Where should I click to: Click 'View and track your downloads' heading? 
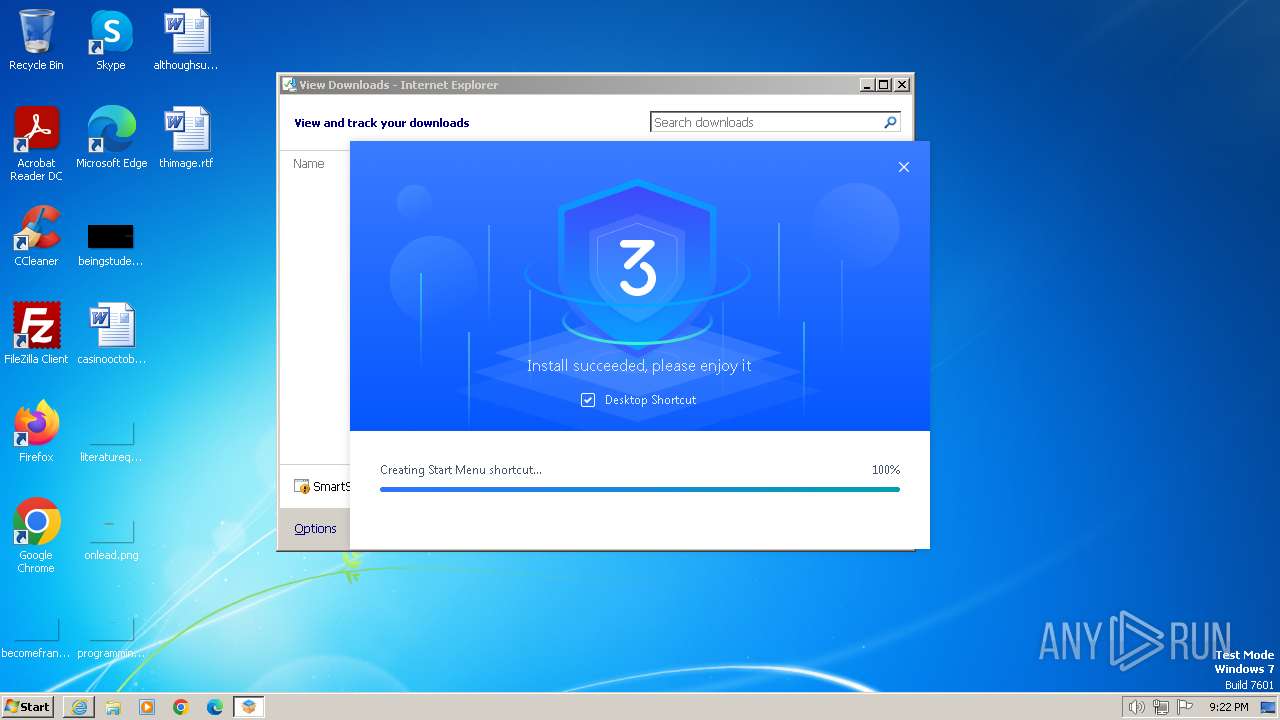(x=381, y=123)
